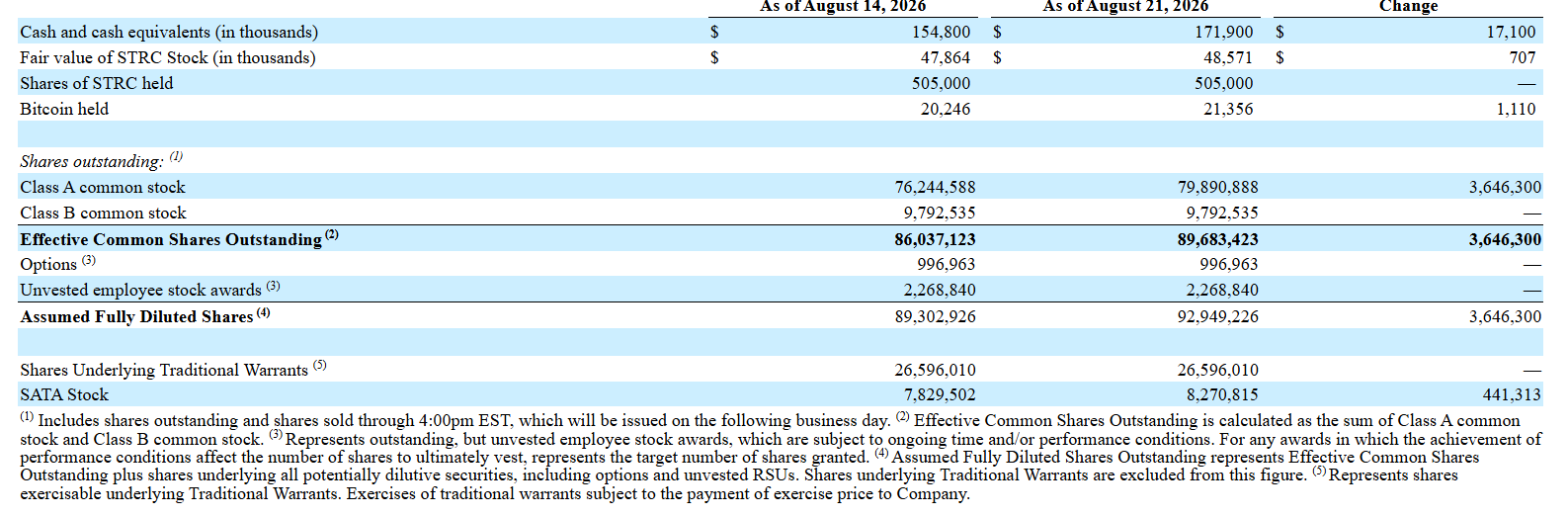Select the cash value 154,800
Viewport: 1568px width, 516px height.
tap(941, 32)
